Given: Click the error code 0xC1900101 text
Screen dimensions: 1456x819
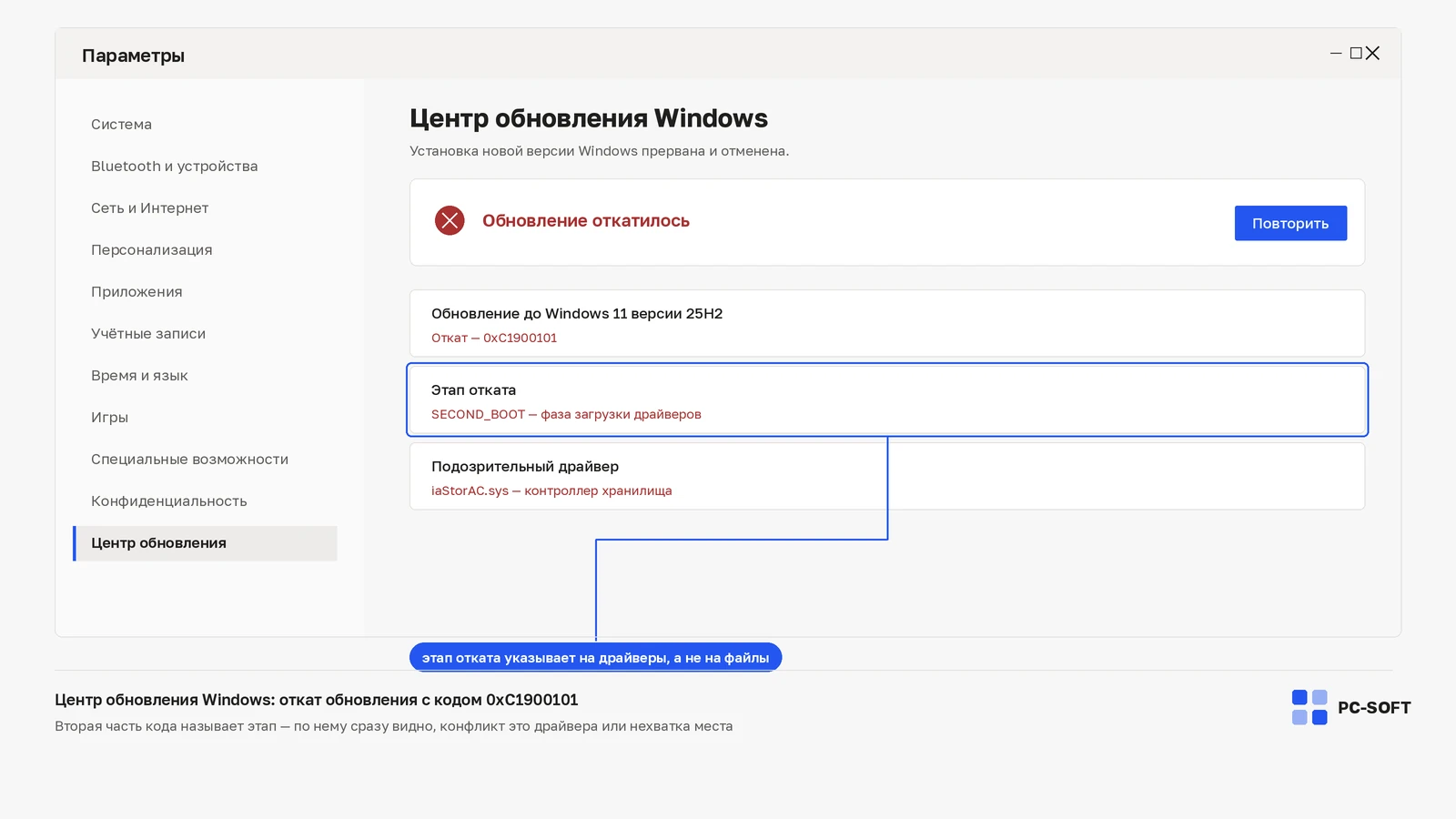Looking at the screenshot, I should tap(520, 338).
